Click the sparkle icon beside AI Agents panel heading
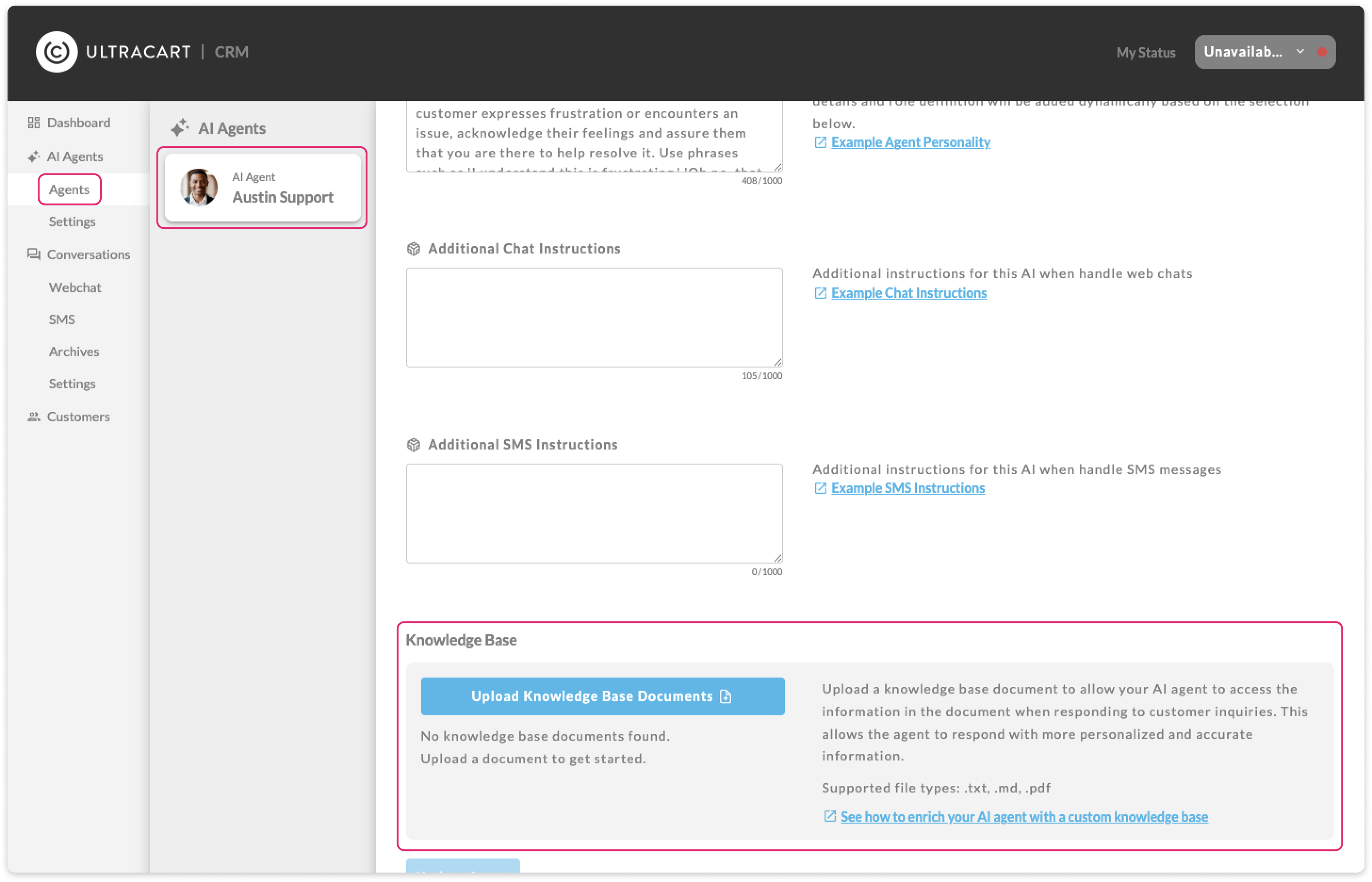Screen dimensions: 1372x882 point(180,127)
